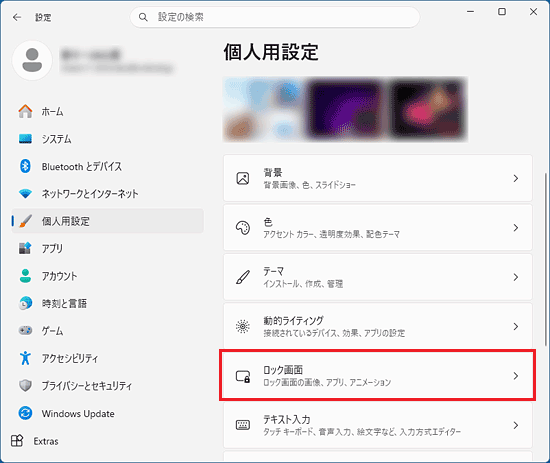Expand テーマ row chevron
The image size is (550, 463).
click(x=516, y=277)
